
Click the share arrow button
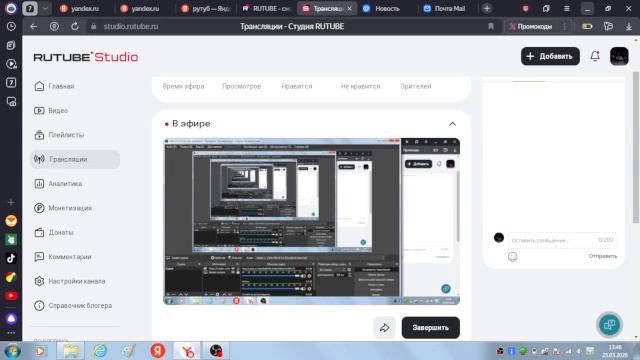pyautogui.click(x=384, y=327)
